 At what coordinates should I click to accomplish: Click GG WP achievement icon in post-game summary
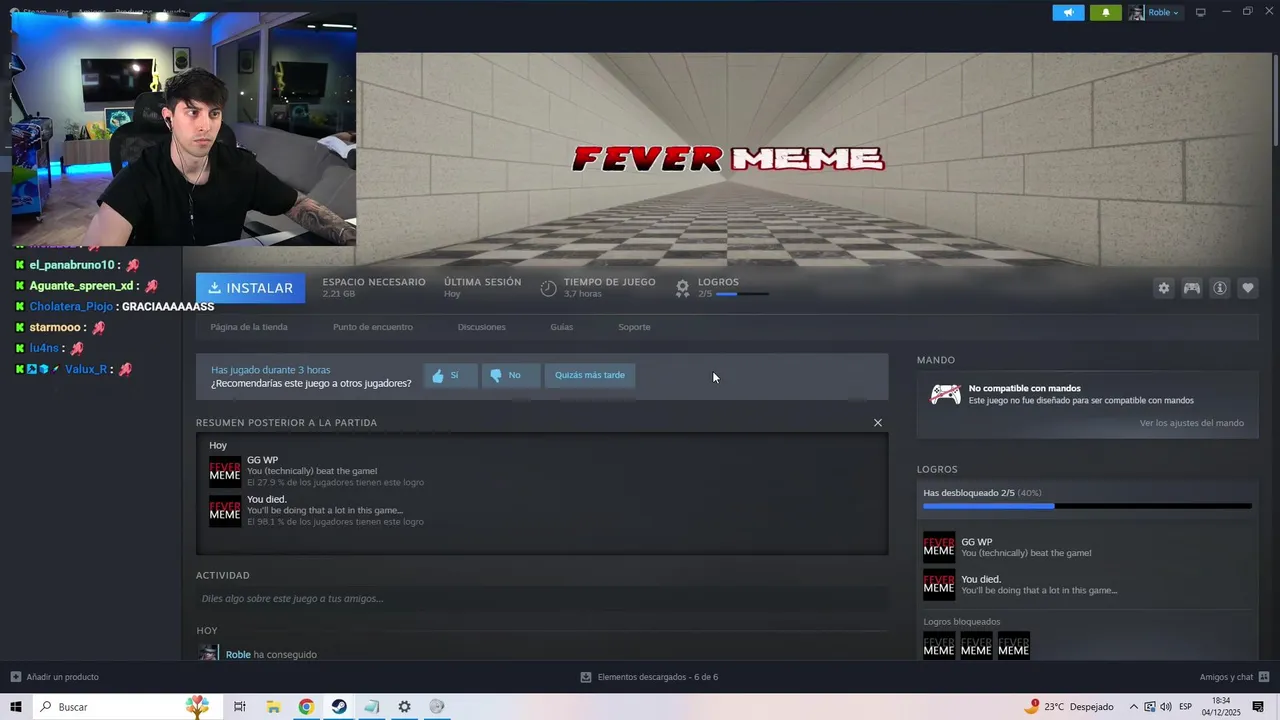click(x=224, y=471)
